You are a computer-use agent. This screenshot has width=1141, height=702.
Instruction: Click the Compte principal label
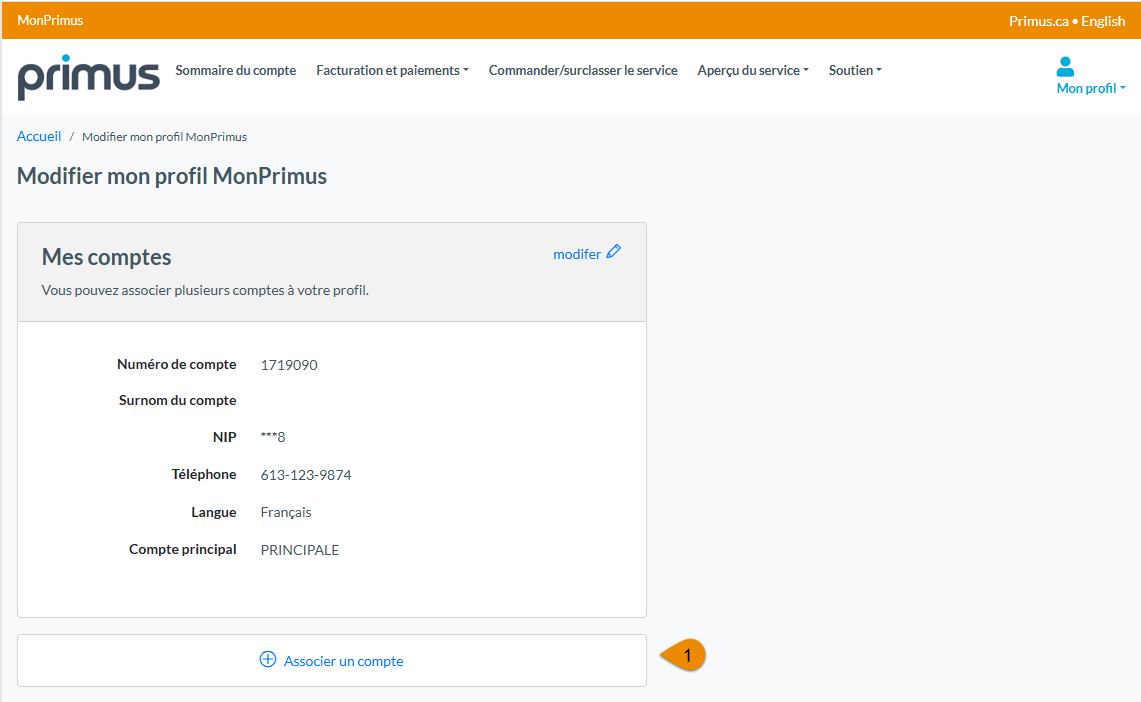(x=183, y=549)
